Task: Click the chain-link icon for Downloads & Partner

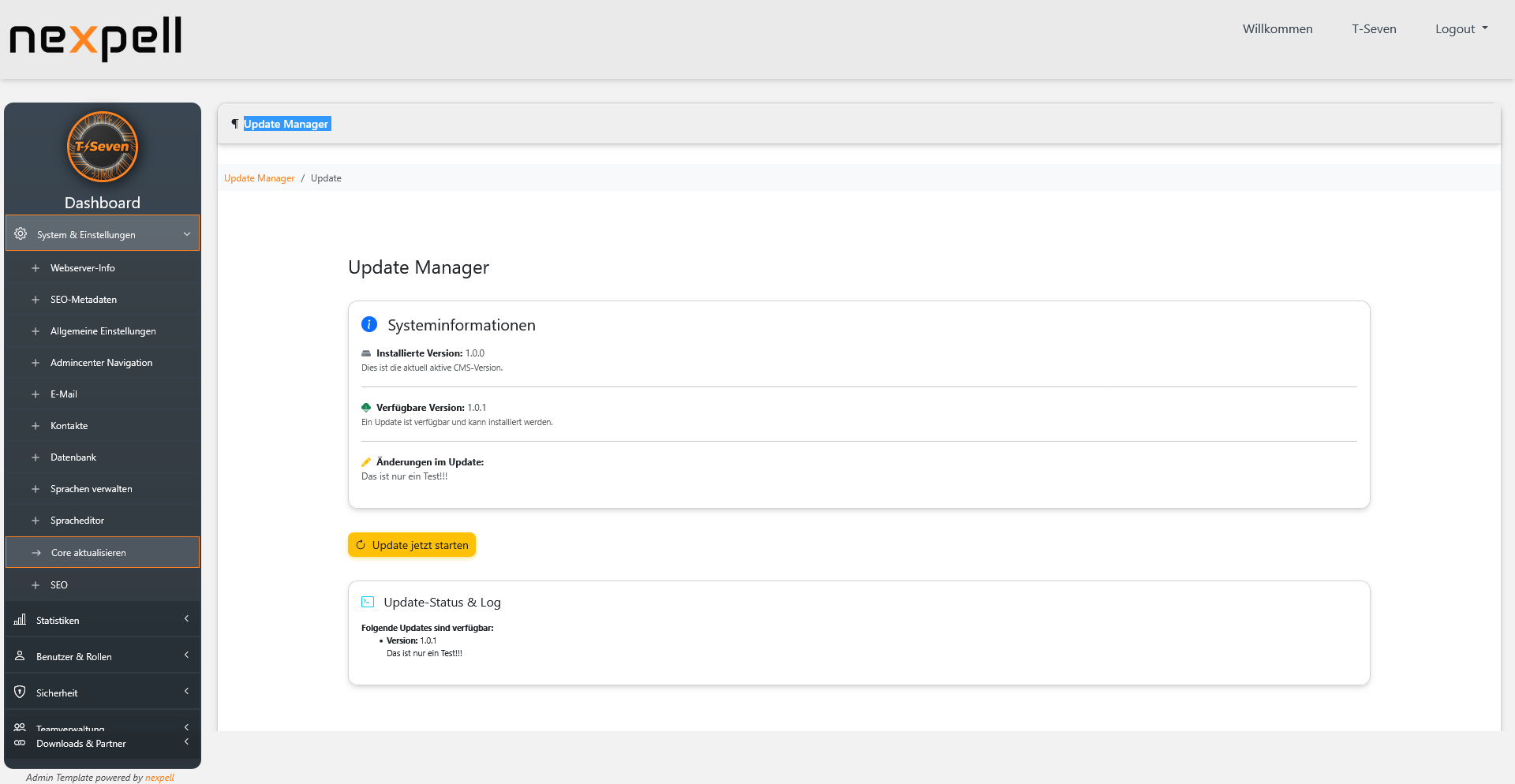Action: (19, 743)
